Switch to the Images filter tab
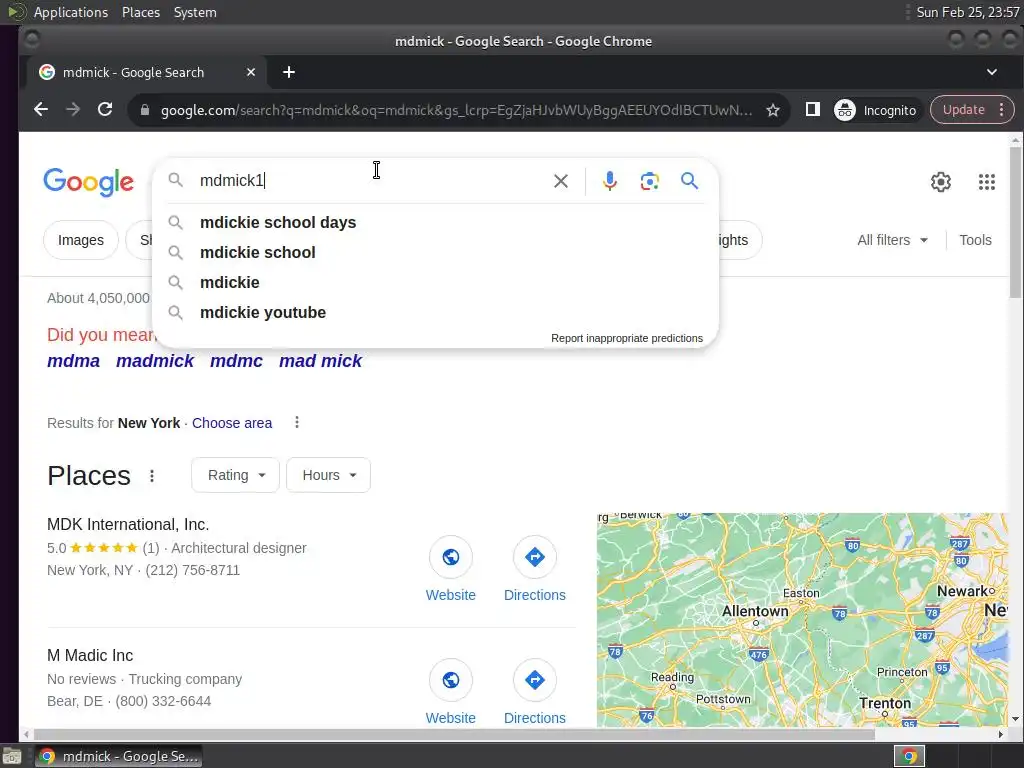Screen dimensions: 1024x768 click(81, 240)
